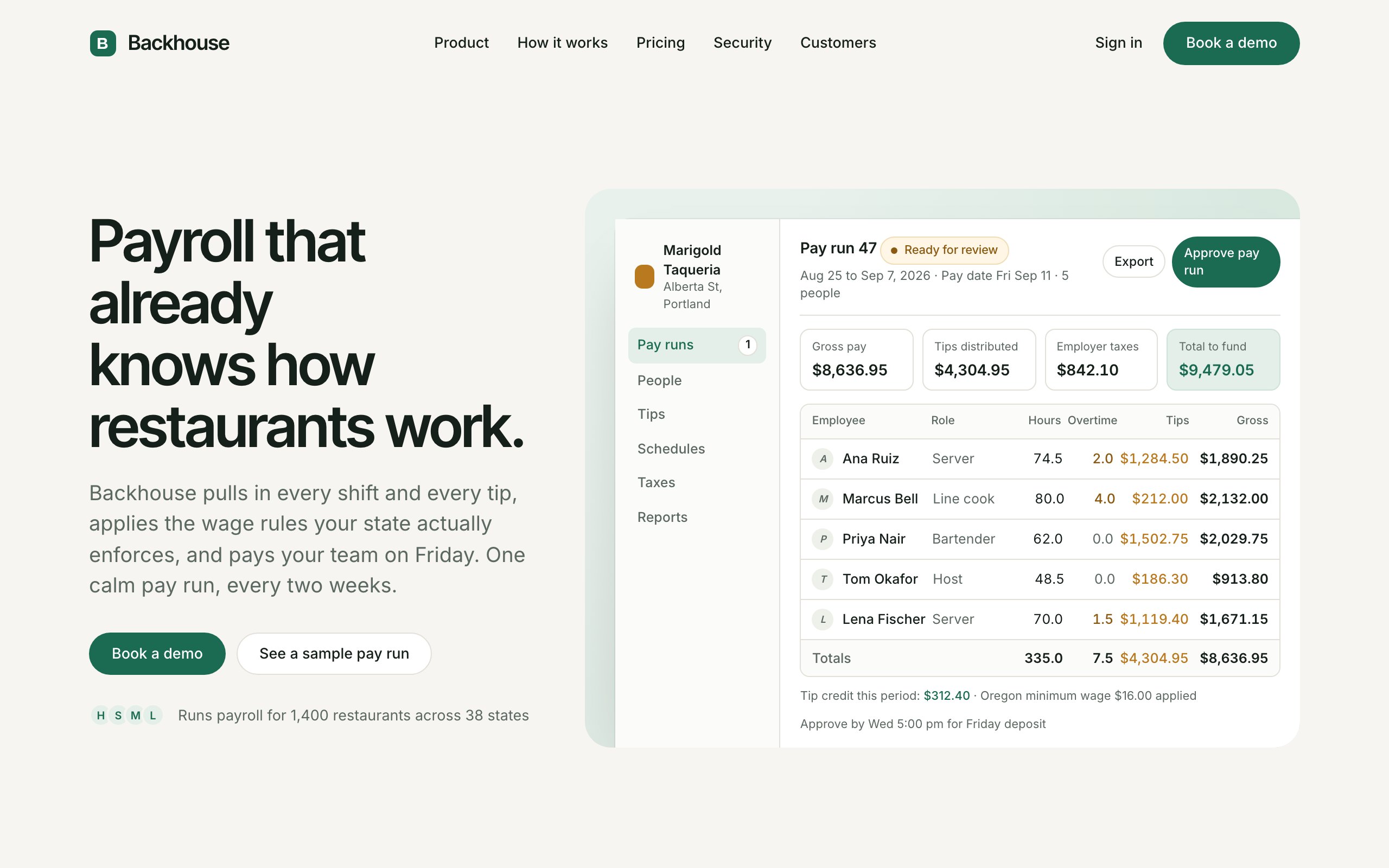Click the Role column header
Screen dimensions: 1389x868
coord(942,421)
